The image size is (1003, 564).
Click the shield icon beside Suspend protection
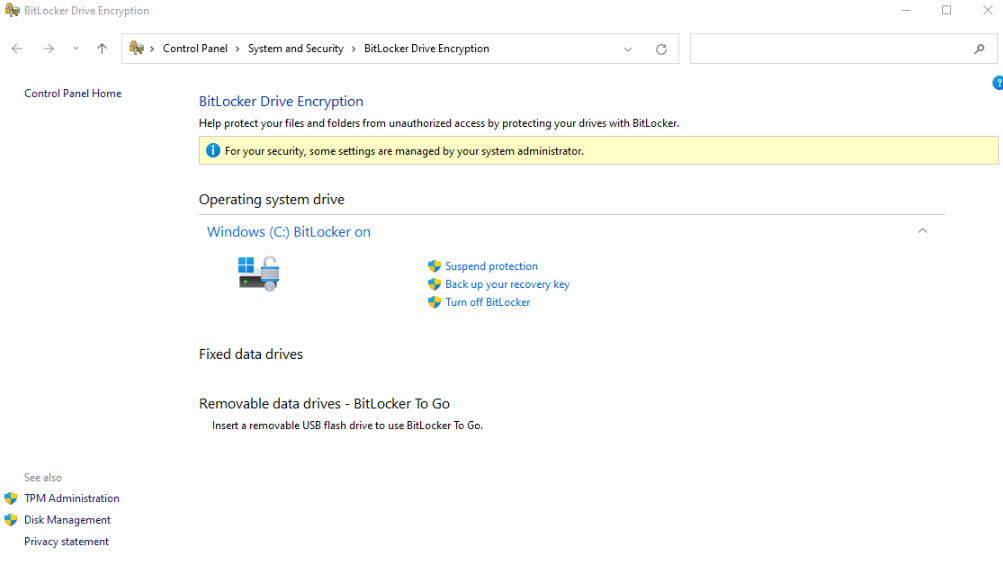tap(434, 266)
